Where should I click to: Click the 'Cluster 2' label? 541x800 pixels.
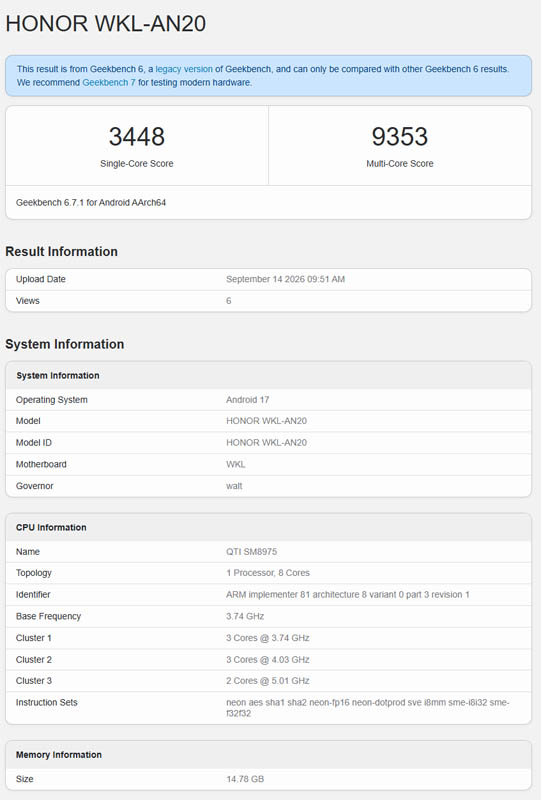[x=34, y=660]
